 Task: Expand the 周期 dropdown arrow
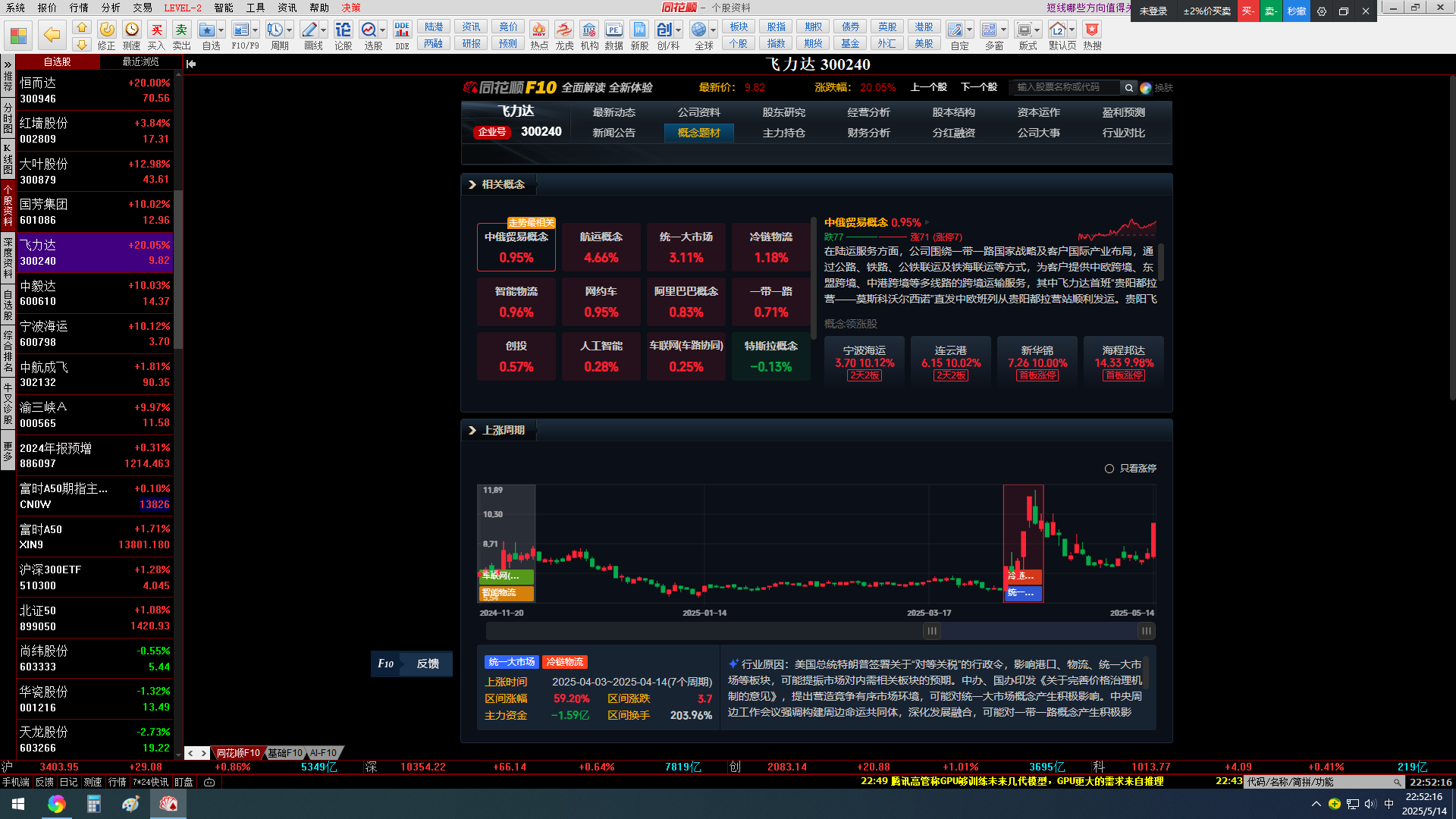289,30
